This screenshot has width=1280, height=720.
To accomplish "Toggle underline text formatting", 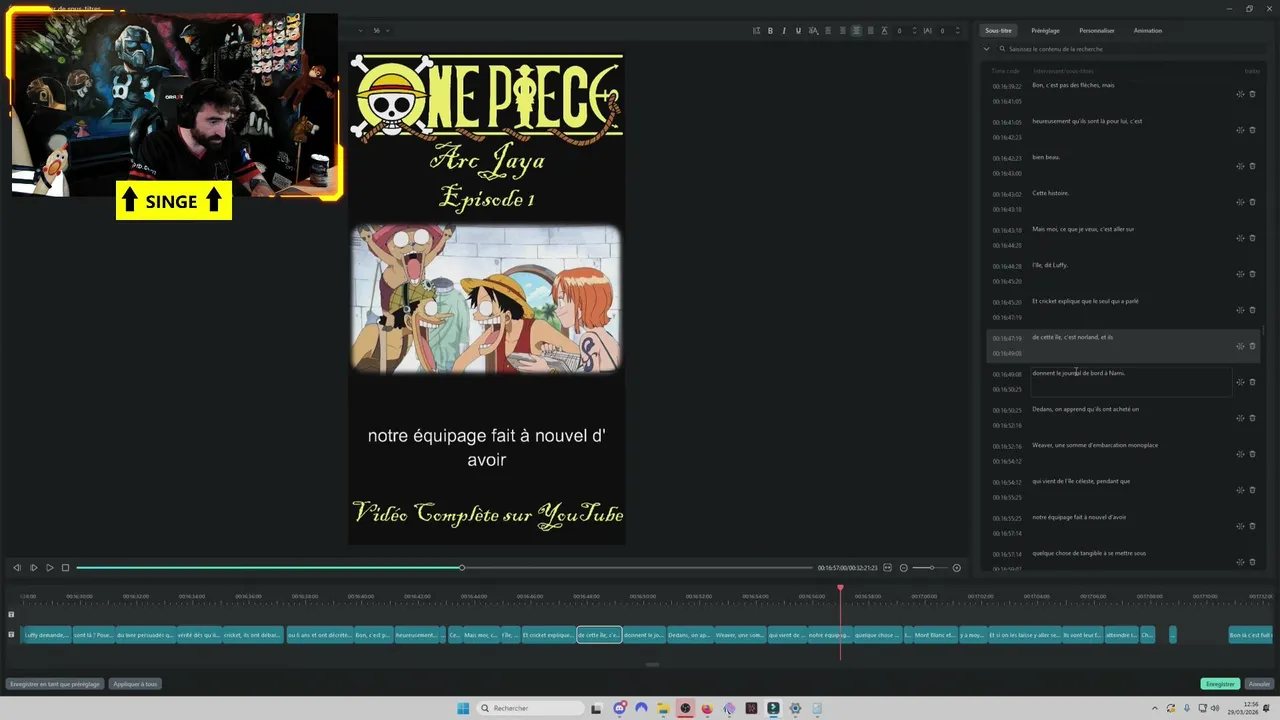I will 798,31.
